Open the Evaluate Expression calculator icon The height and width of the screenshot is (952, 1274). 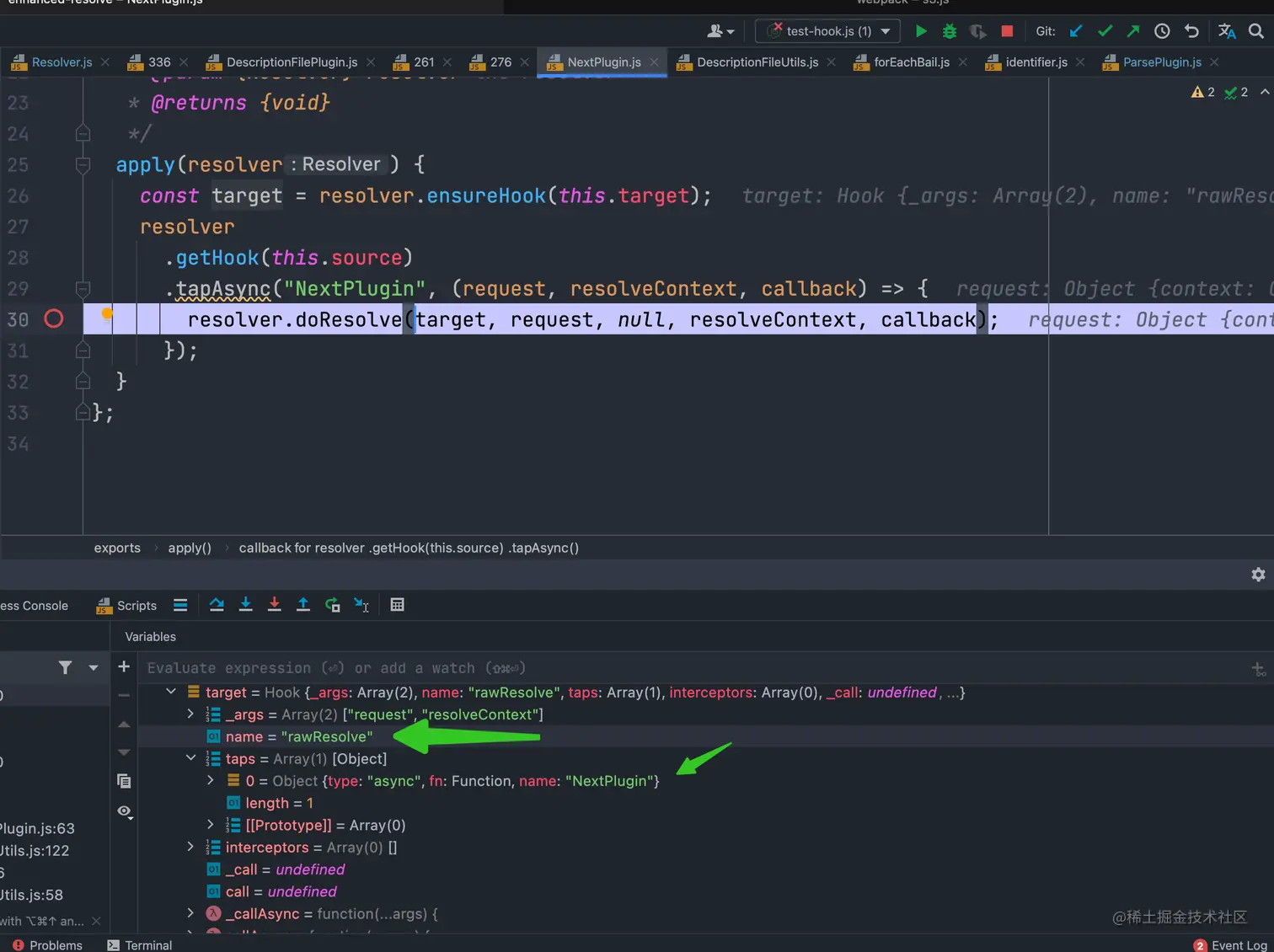tap(397, 605)
